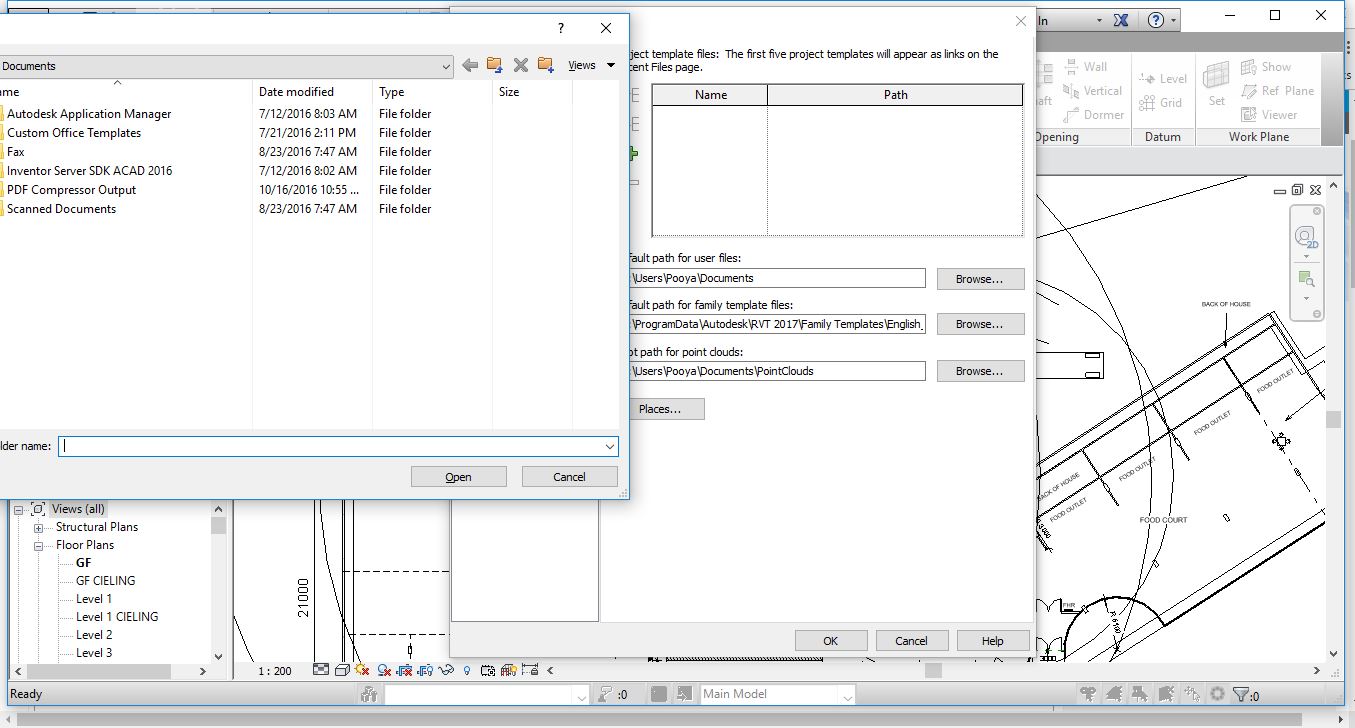This screenshot has width=1355, height=728.
Task: Toggle the temporary view properties icon
Action: pos(488,670)
